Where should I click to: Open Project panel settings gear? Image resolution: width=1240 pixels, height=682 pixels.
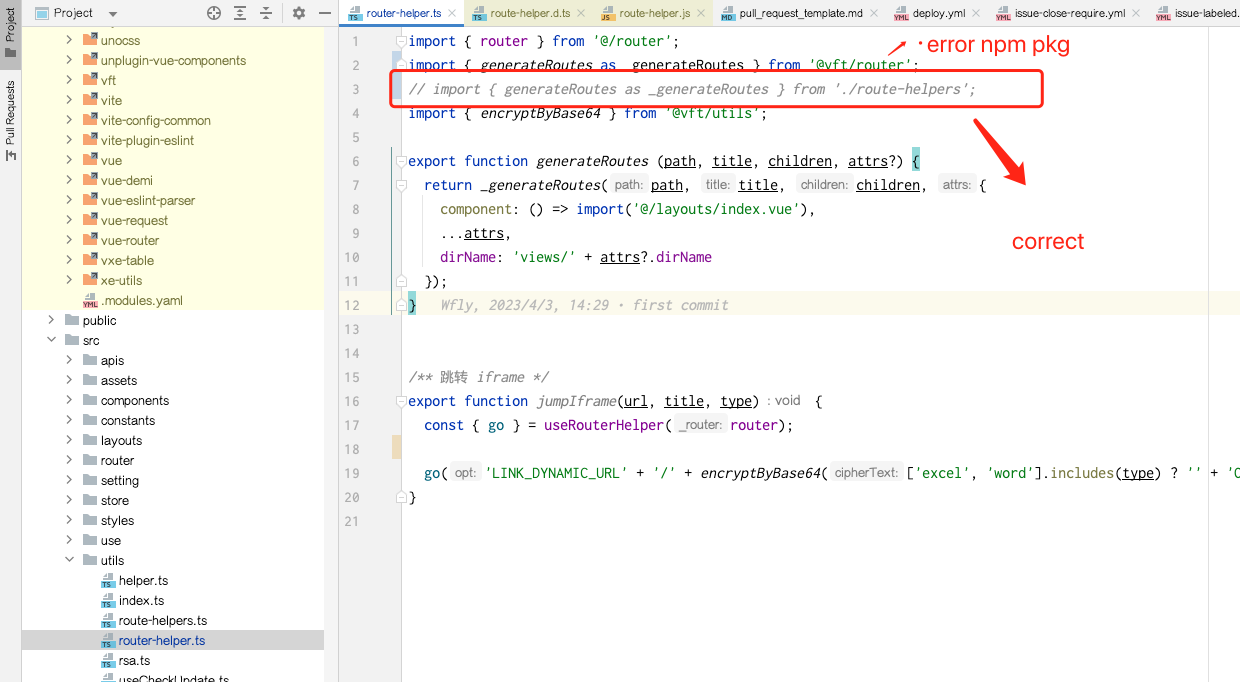(298, 13)
